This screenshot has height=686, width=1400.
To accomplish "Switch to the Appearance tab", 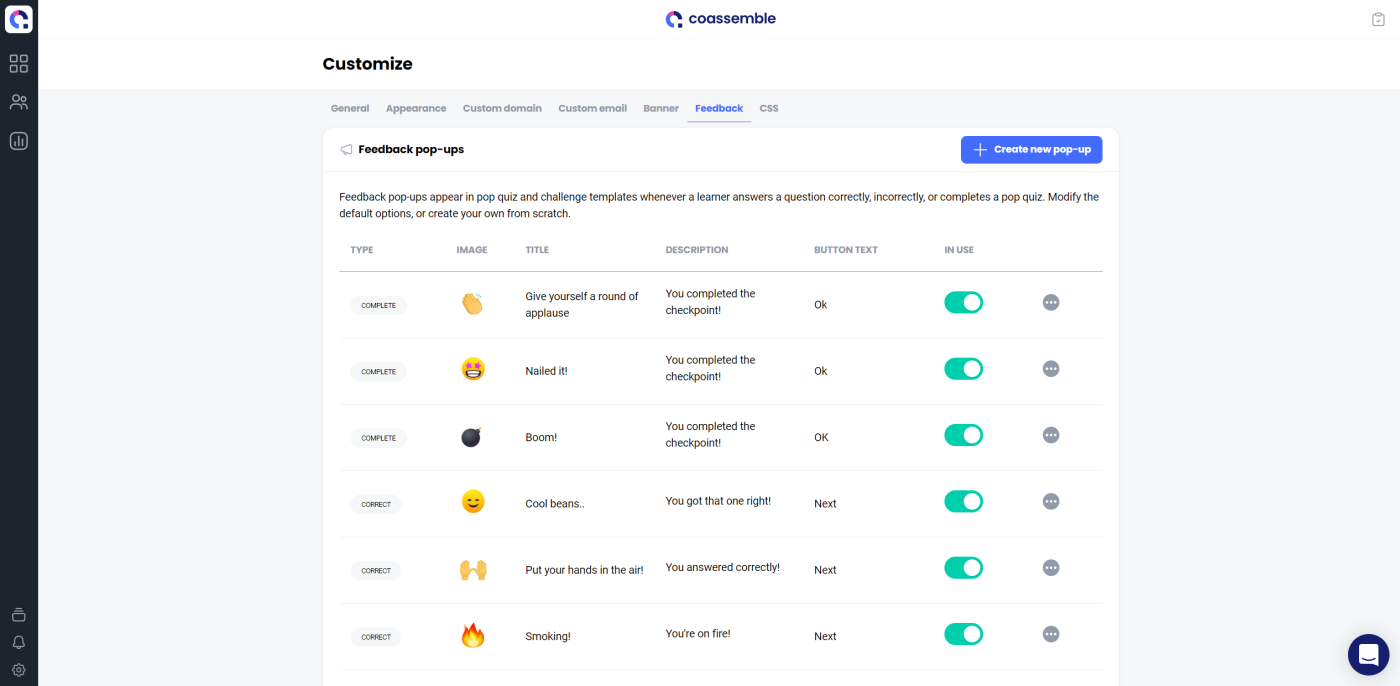I will (416, 108).
